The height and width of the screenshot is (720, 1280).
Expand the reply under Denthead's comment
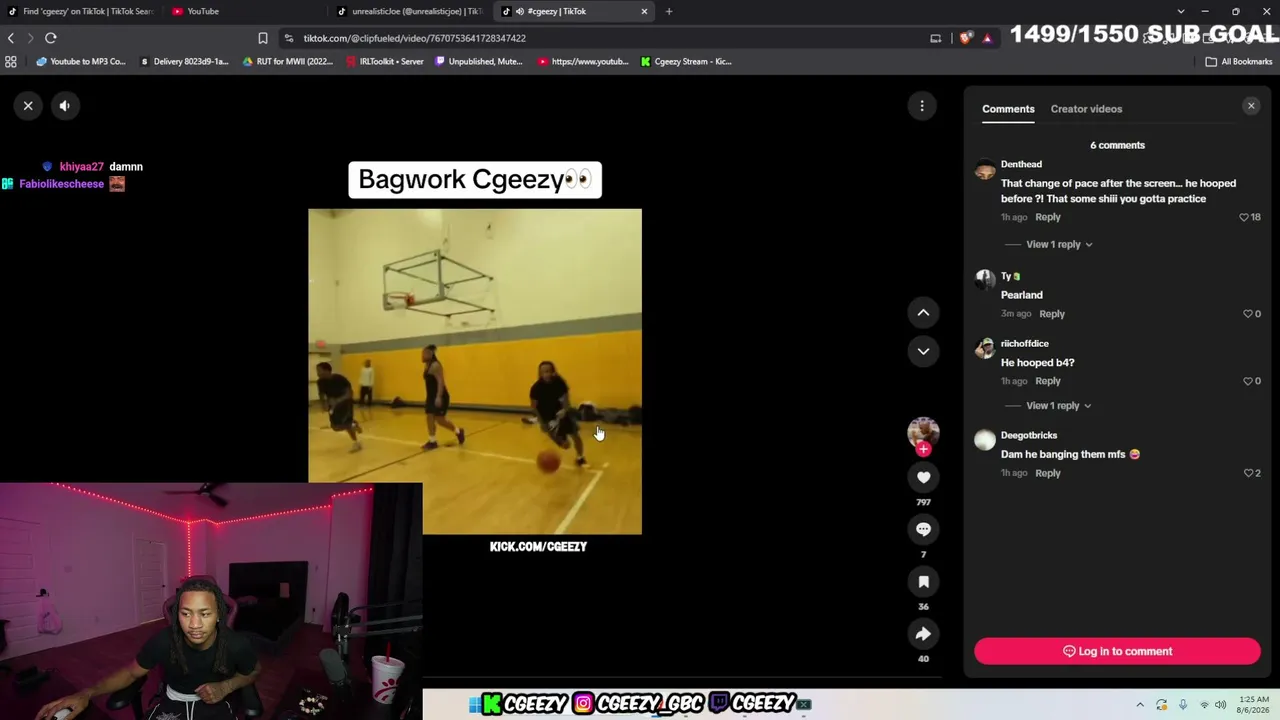1059,244
